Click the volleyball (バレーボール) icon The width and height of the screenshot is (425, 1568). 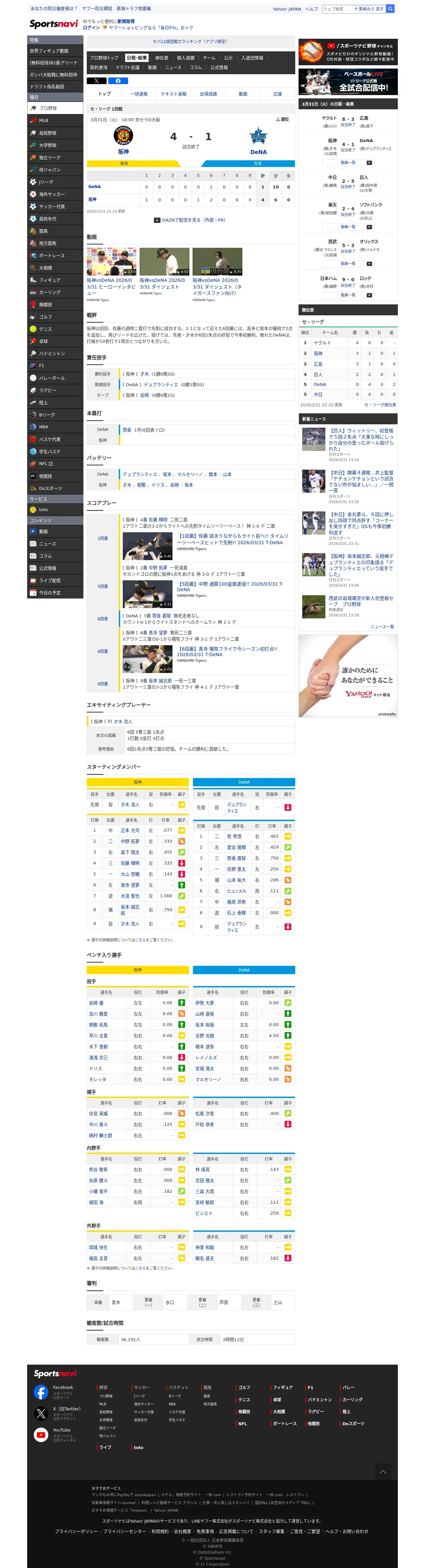point(33,378)
